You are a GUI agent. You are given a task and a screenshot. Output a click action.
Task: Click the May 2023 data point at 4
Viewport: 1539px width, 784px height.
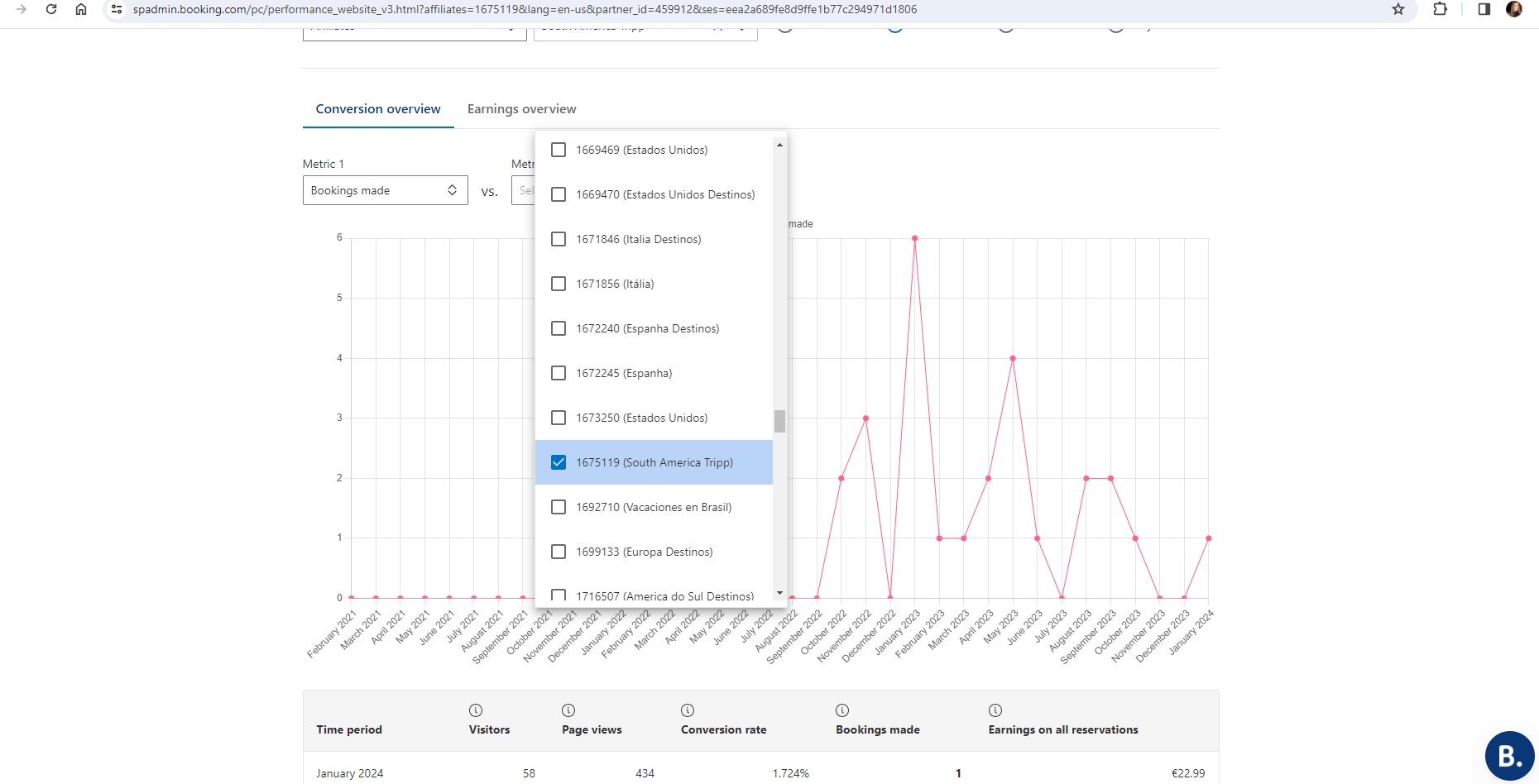tap(1013, 358)
